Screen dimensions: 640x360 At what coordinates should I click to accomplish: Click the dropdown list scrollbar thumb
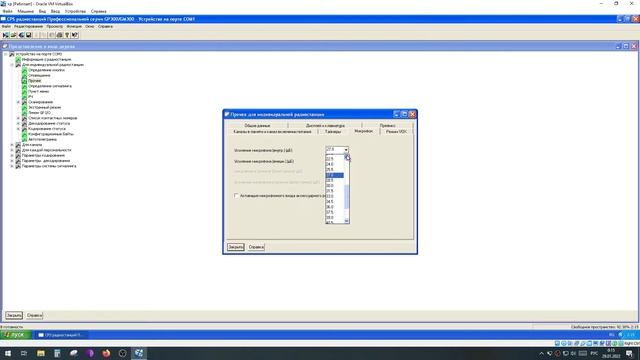tap(347, 197)
